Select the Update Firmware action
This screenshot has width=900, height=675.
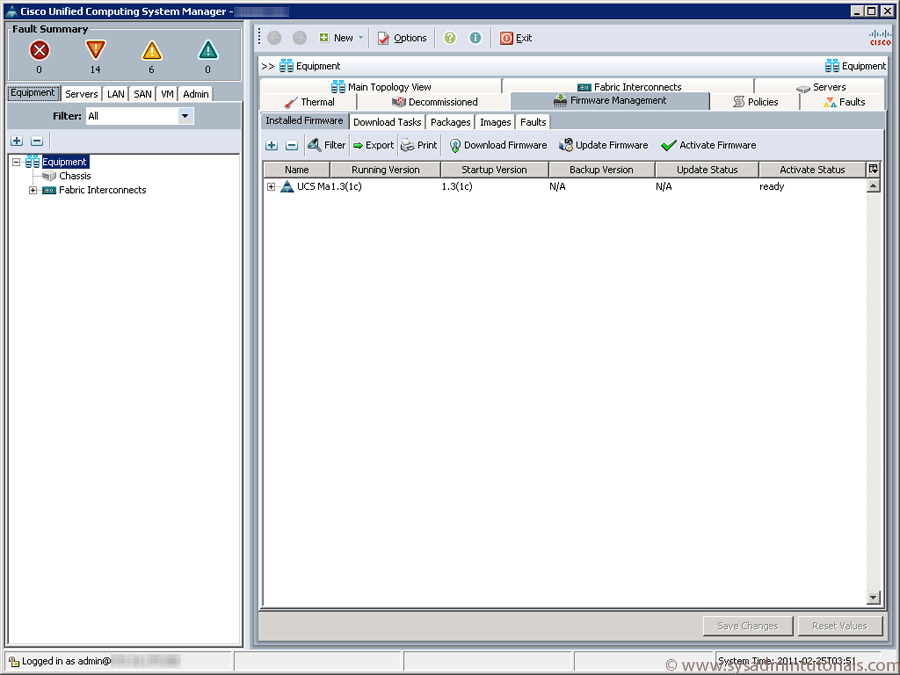click(x=603, y=145)
